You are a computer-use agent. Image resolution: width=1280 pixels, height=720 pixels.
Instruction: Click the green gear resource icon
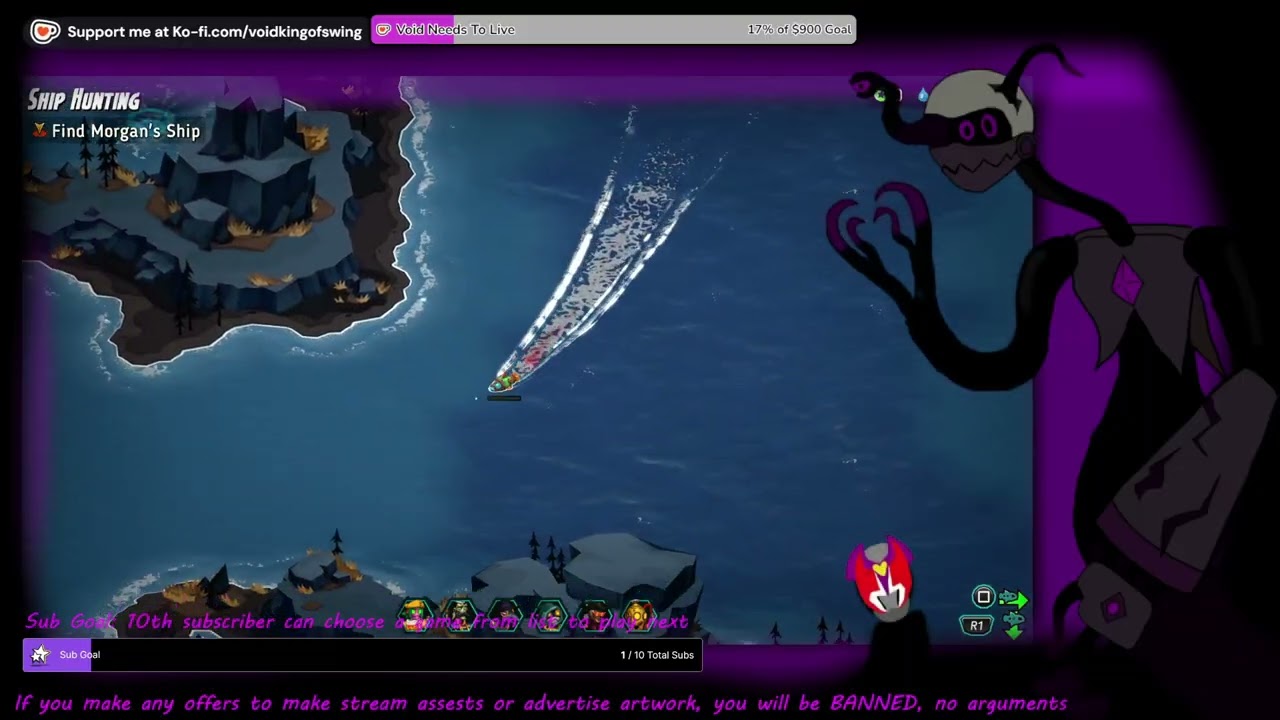click(880, 95)
